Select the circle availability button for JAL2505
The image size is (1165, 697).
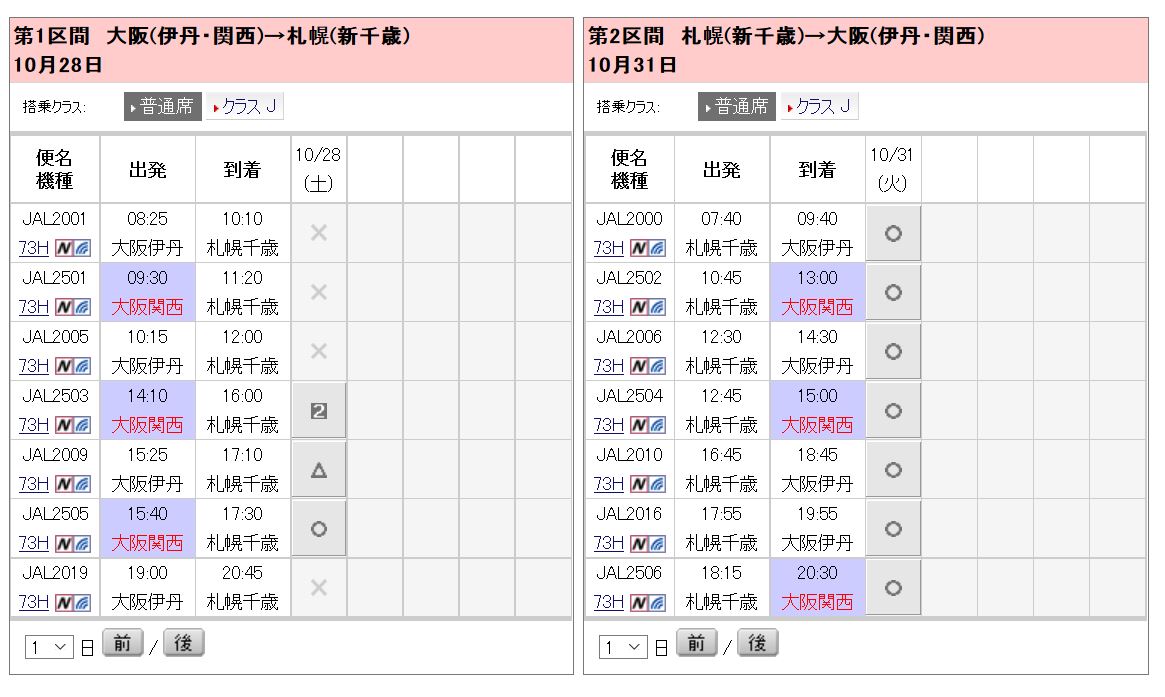pyautogui.click(x=319, y=528)
